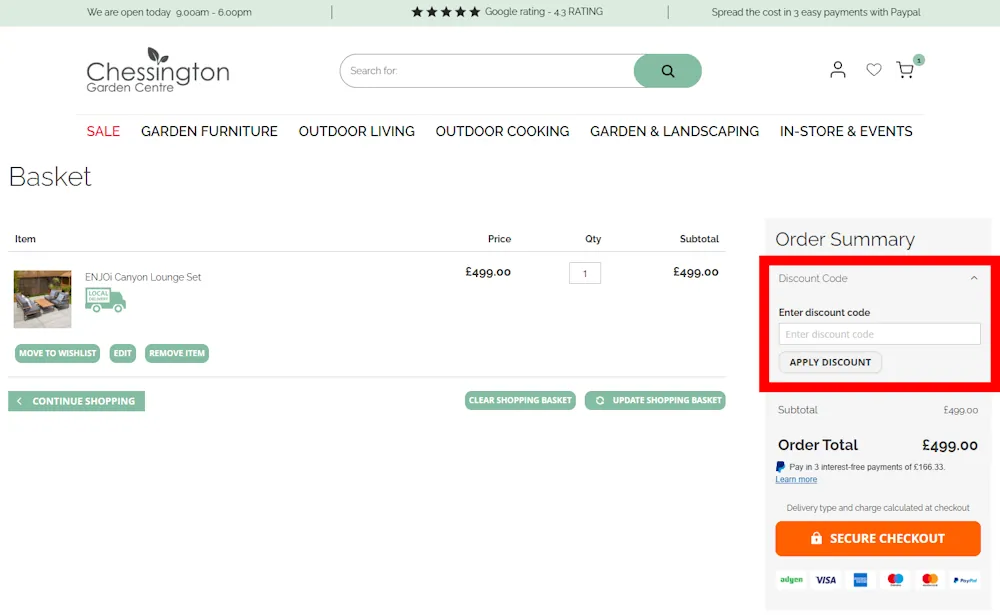Click the PayPal payment badge

[x=965, y=580]
